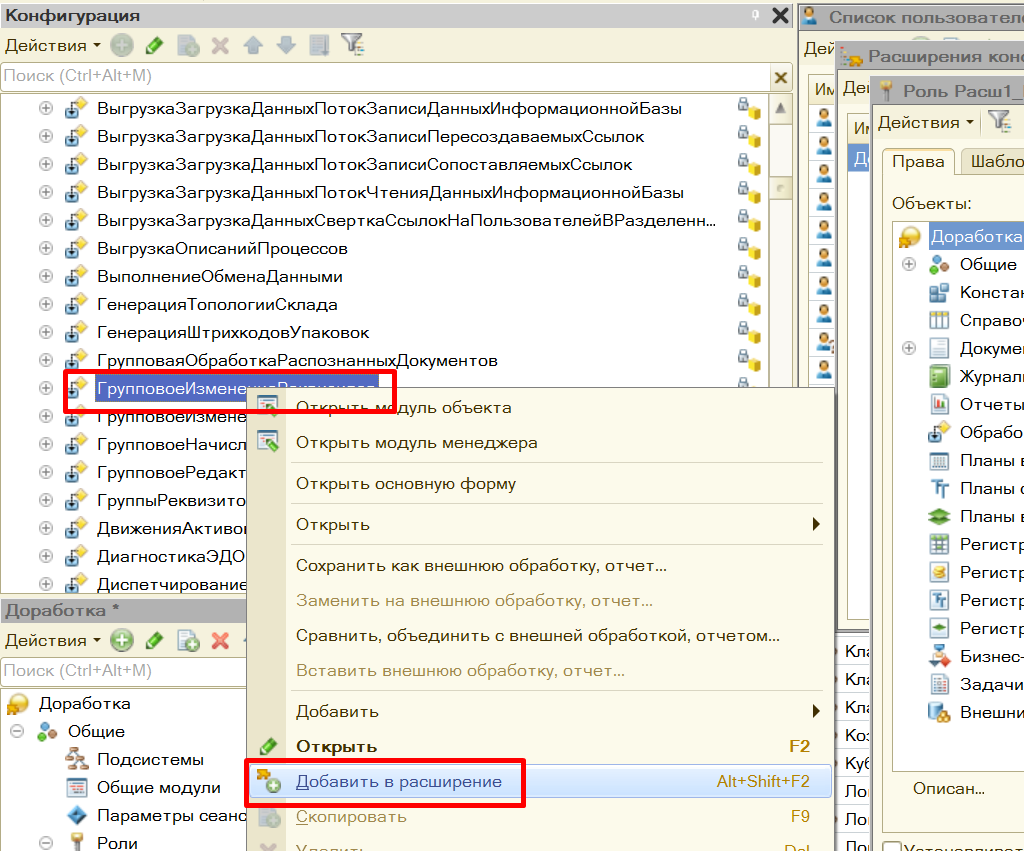This screenshot has height=851, width=1024.
Task: Click the green Add button in the Конфигурация toolbar
Action: [121, 46]
